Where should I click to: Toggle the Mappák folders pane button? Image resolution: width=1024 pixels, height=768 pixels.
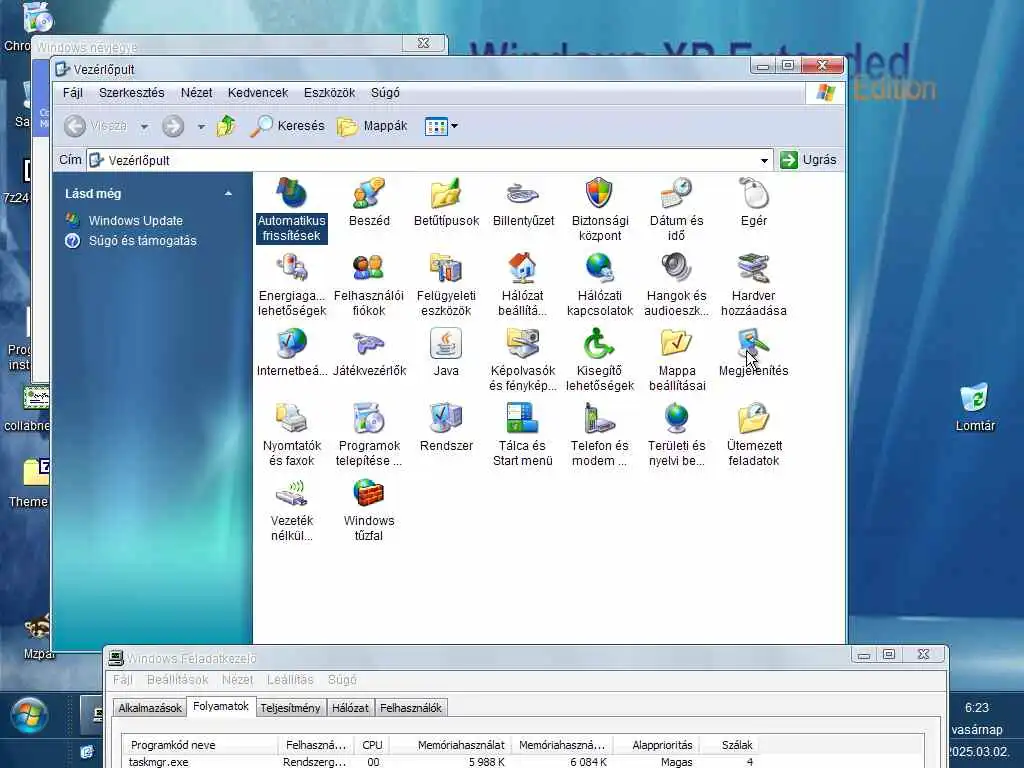(372, 125)
